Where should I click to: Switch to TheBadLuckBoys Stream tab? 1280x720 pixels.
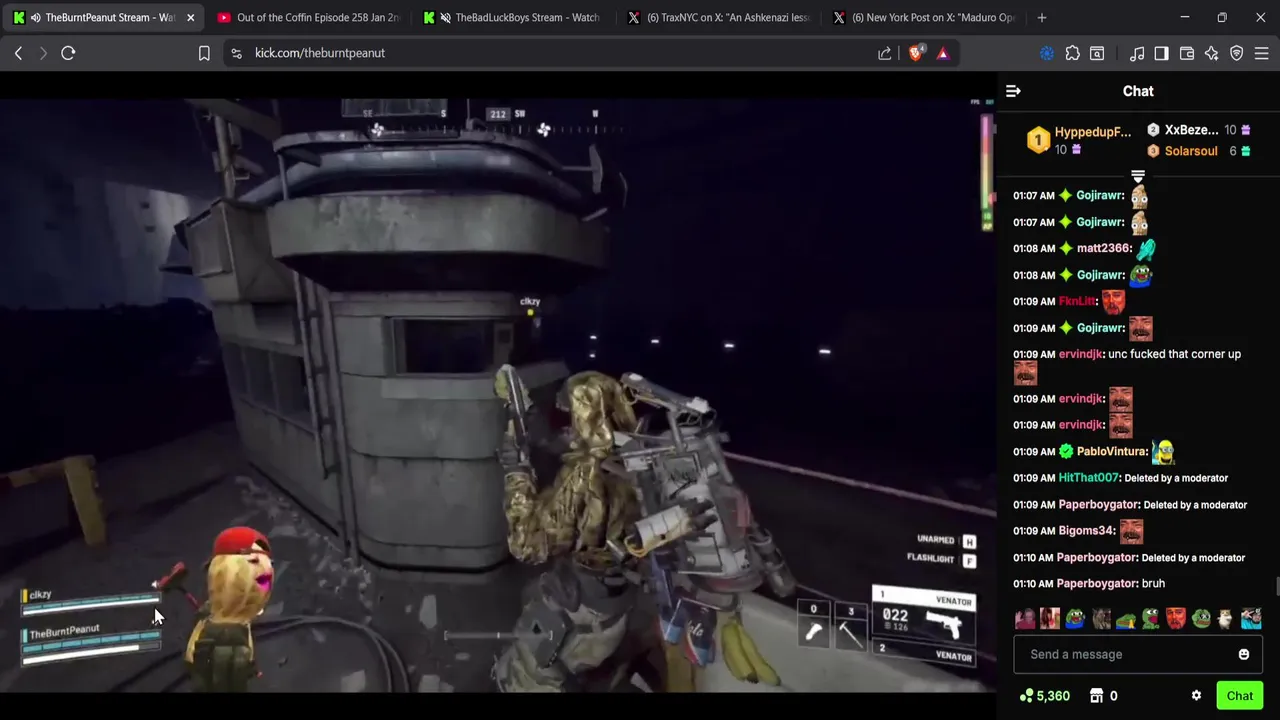click(515, 17)
